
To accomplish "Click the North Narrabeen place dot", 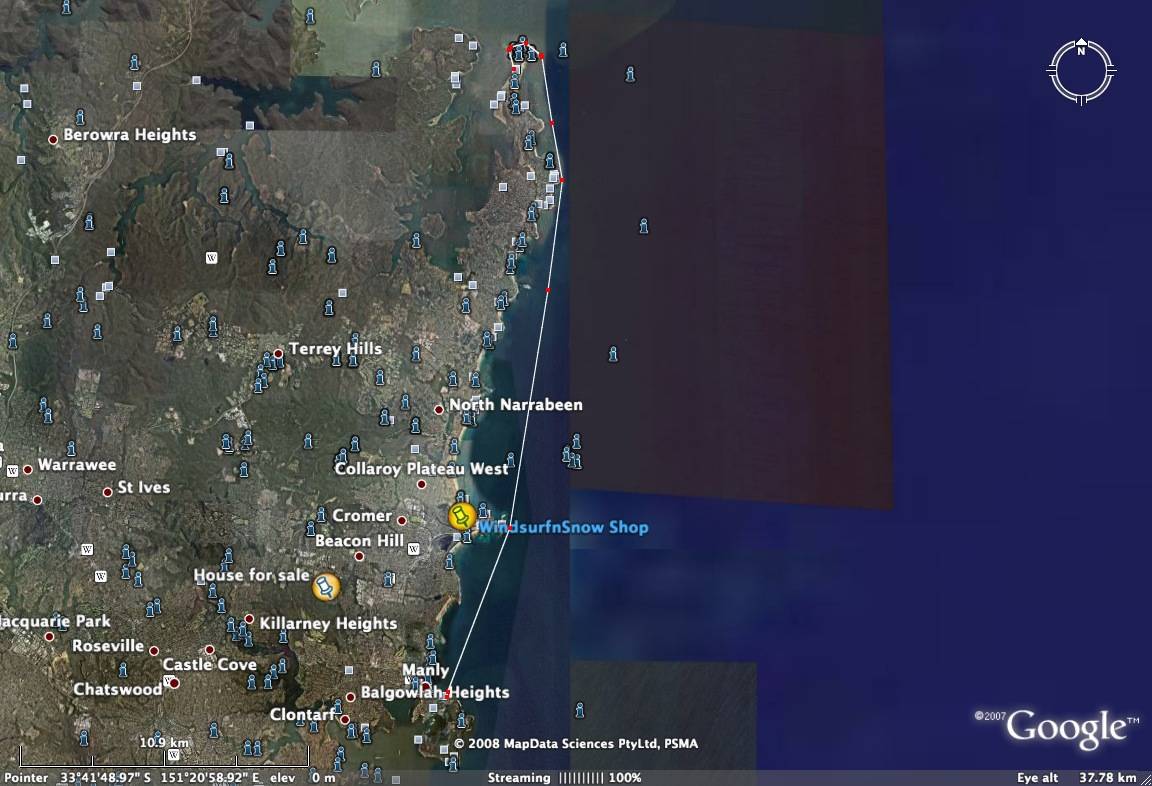I will tap(438, 409).
